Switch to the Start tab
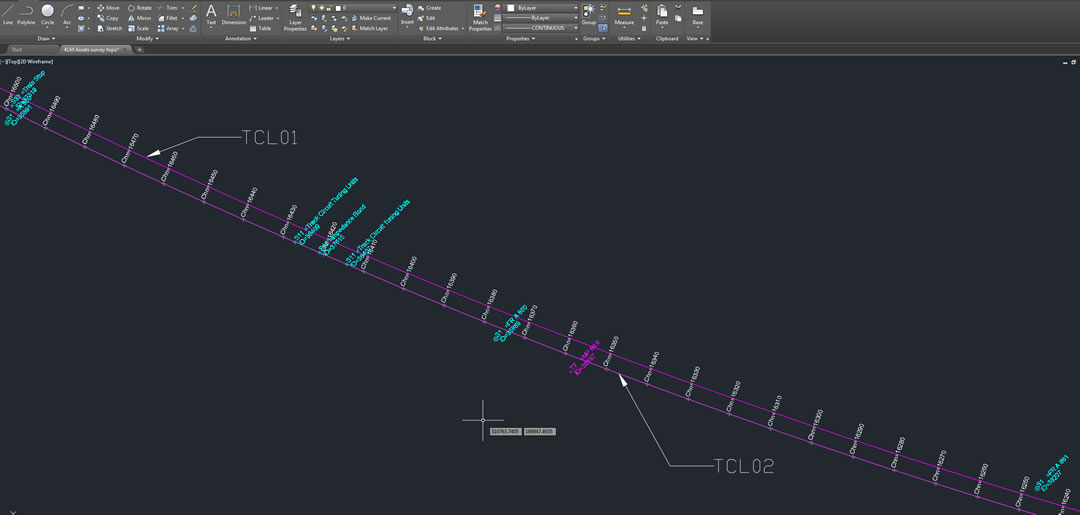 pyautogui.click(x=17, y=49)
